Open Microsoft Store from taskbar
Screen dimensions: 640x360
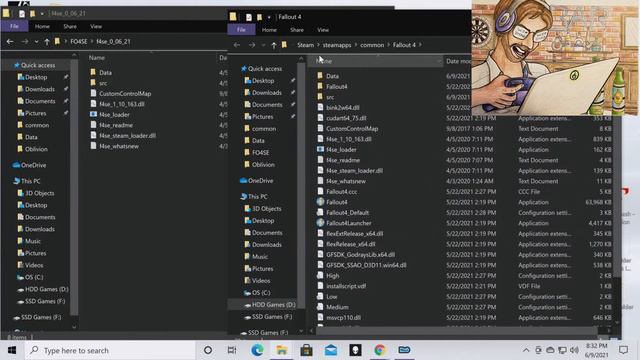[306, 350]
